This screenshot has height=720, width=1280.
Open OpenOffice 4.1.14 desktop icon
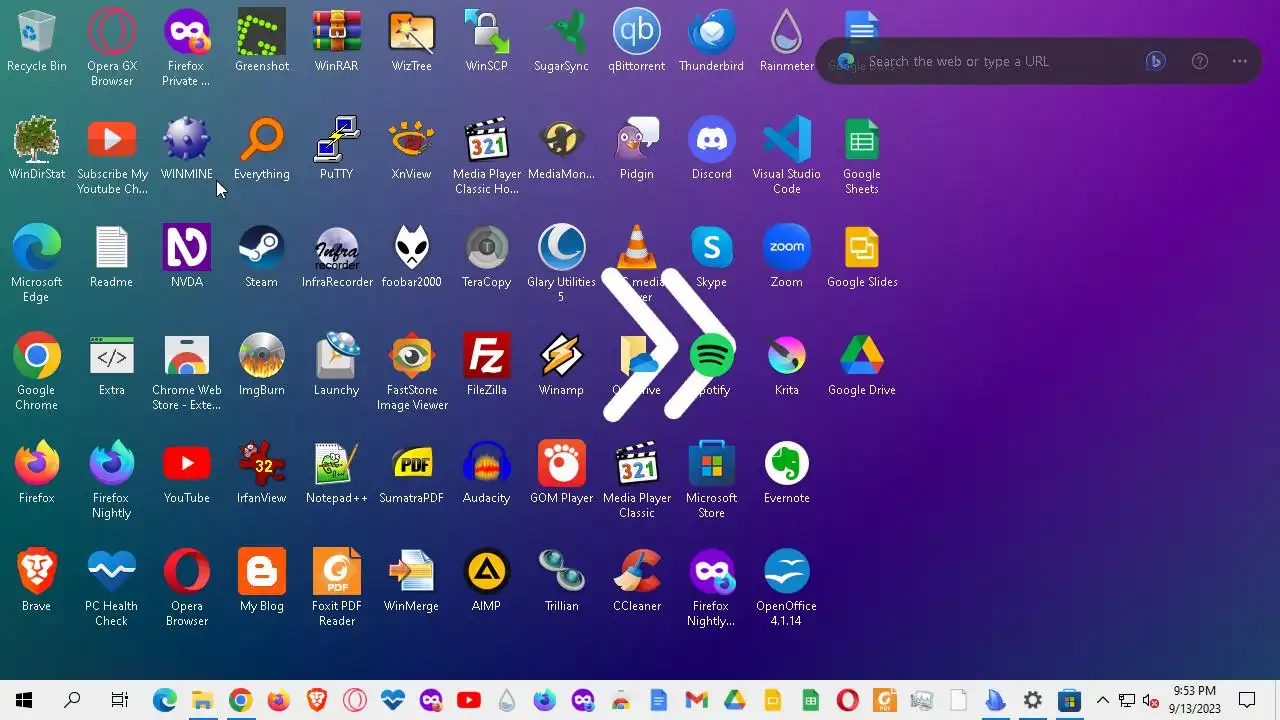click(x=787, y=588)
